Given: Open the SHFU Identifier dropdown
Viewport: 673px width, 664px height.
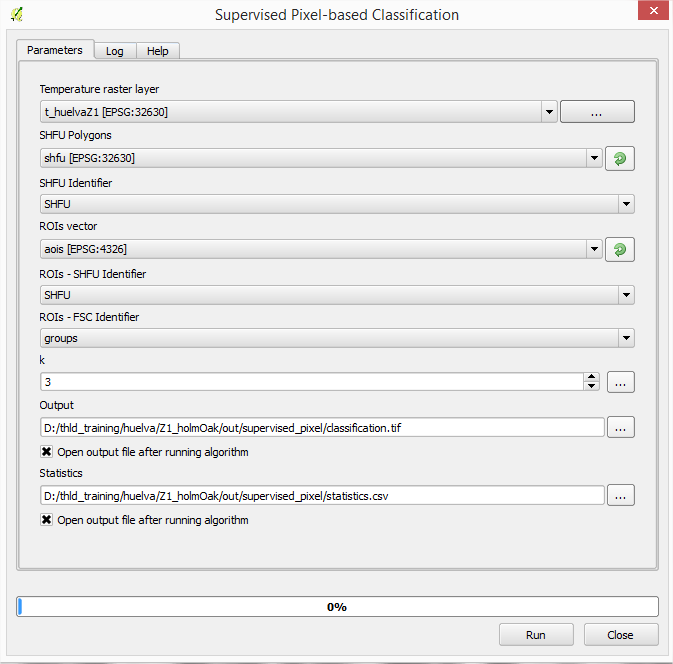Looking at the screenshot, I should coord(626,204).
